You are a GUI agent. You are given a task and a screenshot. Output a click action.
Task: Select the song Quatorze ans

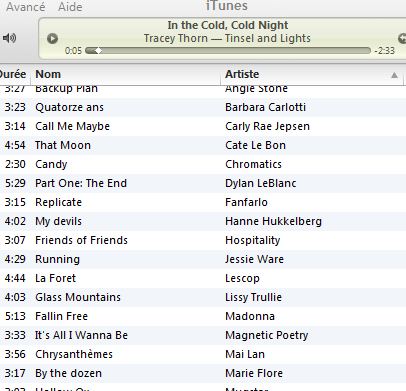pos(203,107)
